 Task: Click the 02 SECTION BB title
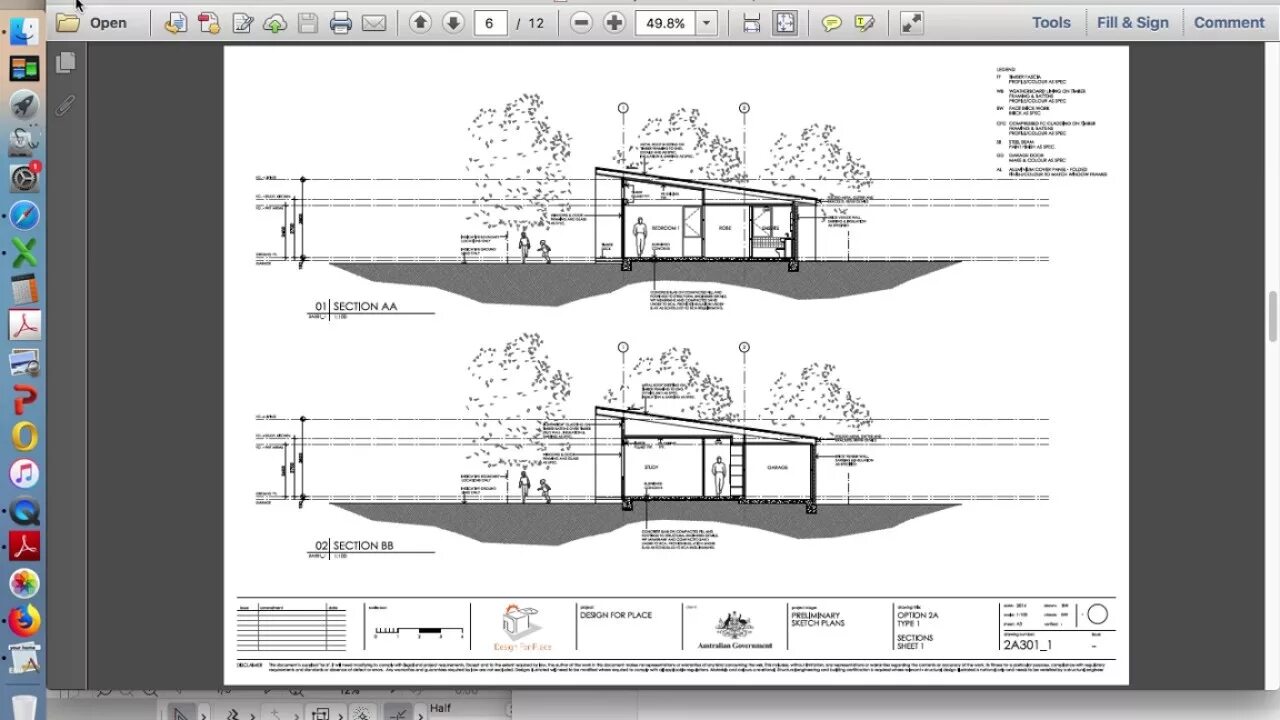[x=355, y=546]
